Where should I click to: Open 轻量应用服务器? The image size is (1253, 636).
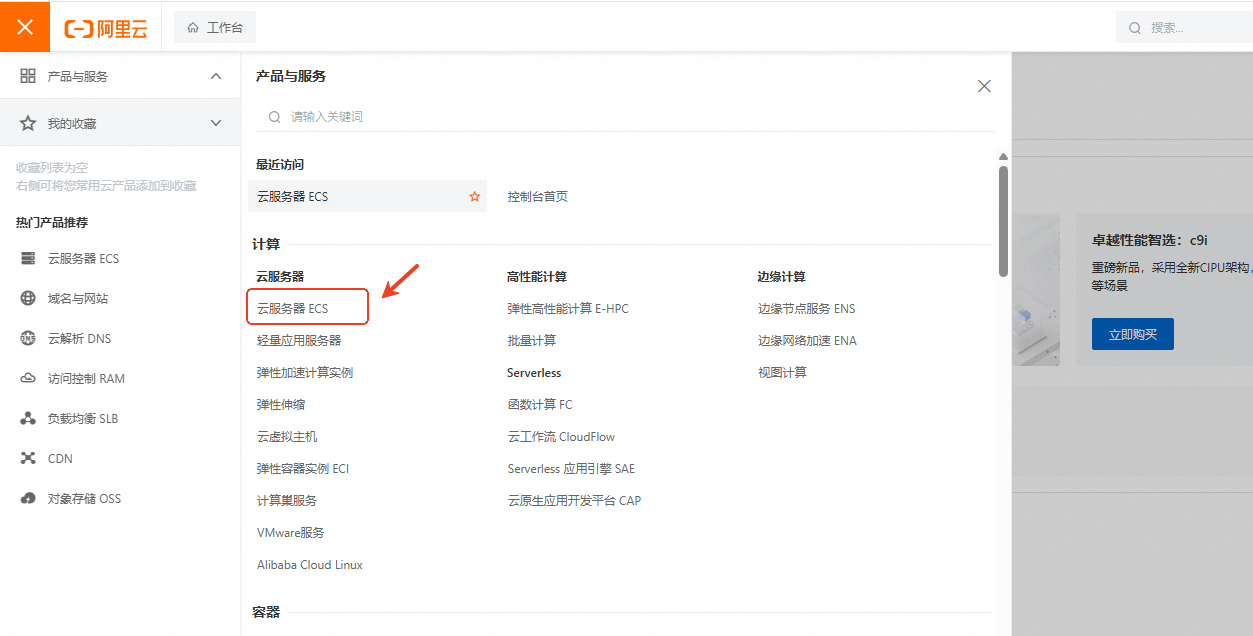coord(299,341)
